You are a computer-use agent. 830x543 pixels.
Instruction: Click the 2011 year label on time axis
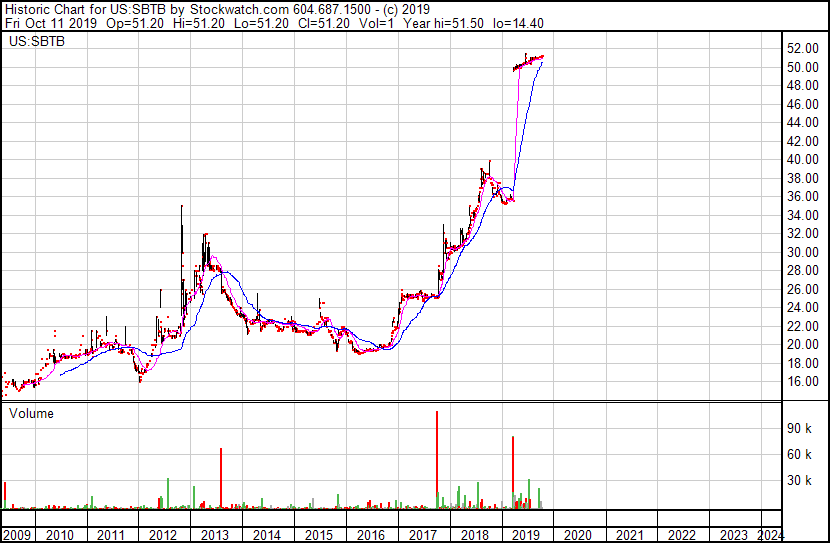coord(111,535)
